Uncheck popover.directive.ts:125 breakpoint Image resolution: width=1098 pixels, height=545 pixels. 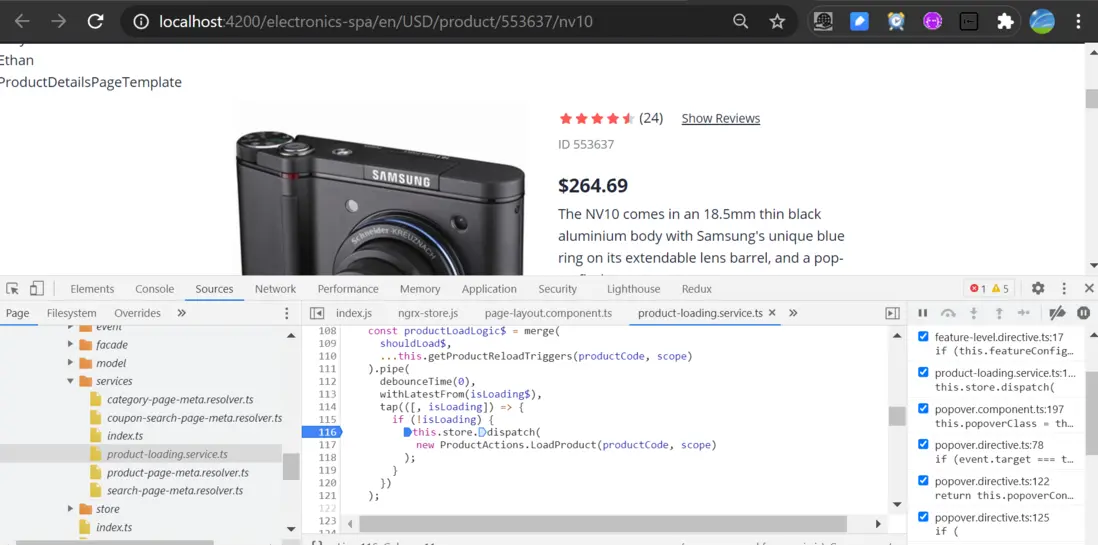pyautogui.click(x=923, y=517)
